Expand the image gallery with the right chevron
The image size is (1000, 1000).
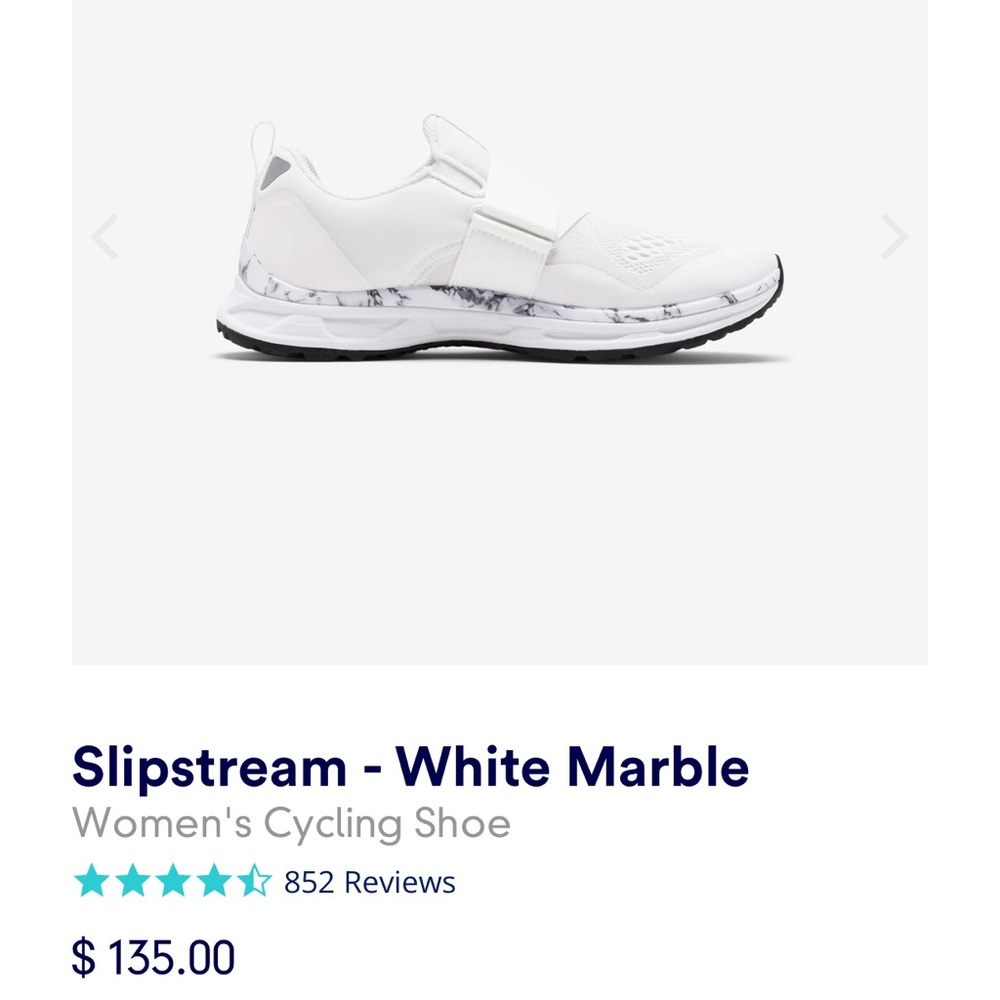[x=893, y=236]
